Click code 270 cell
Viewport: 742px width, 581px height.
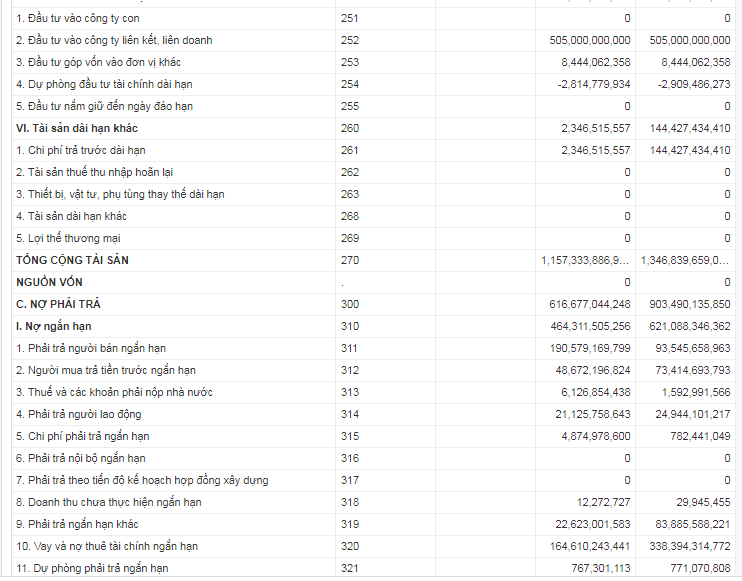coord(385,260)
